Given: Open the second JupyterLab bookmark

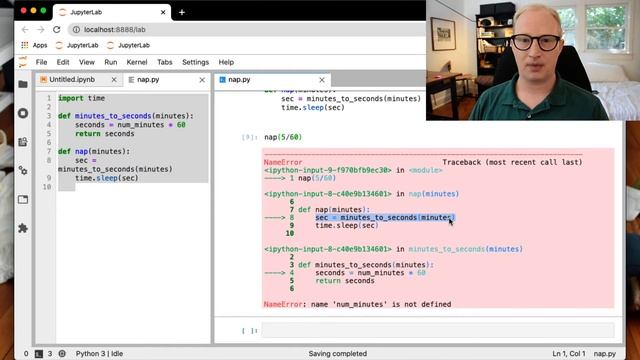Looking at the screenshot, I should point(129,45).
